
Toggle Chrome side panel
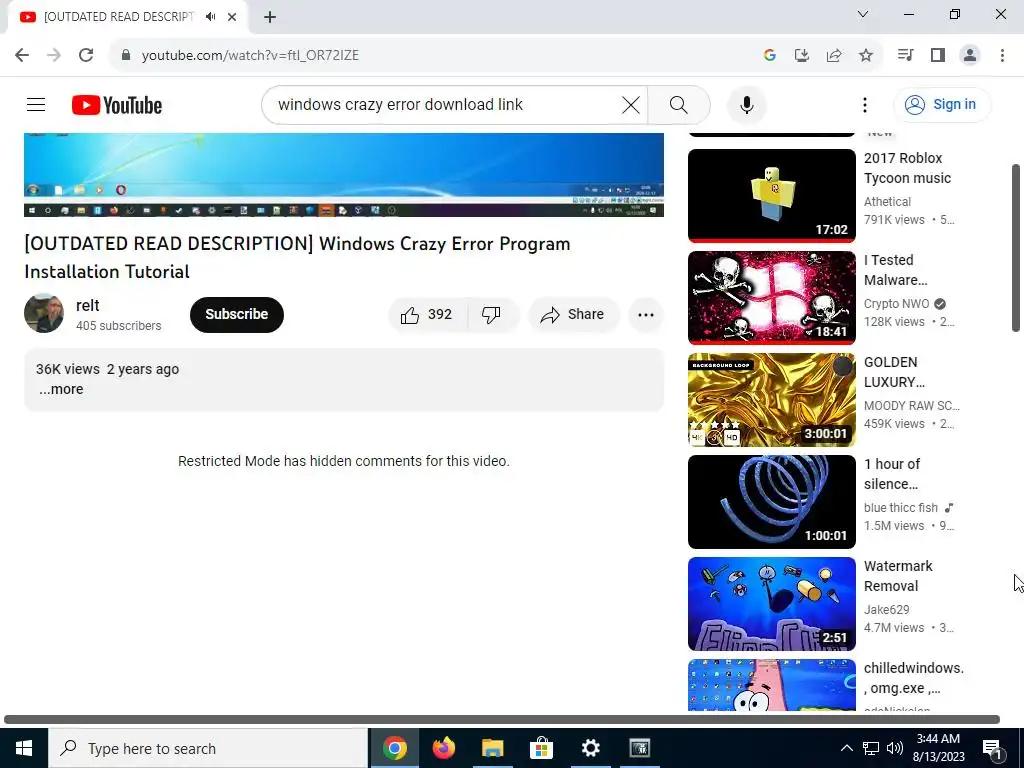938,55
